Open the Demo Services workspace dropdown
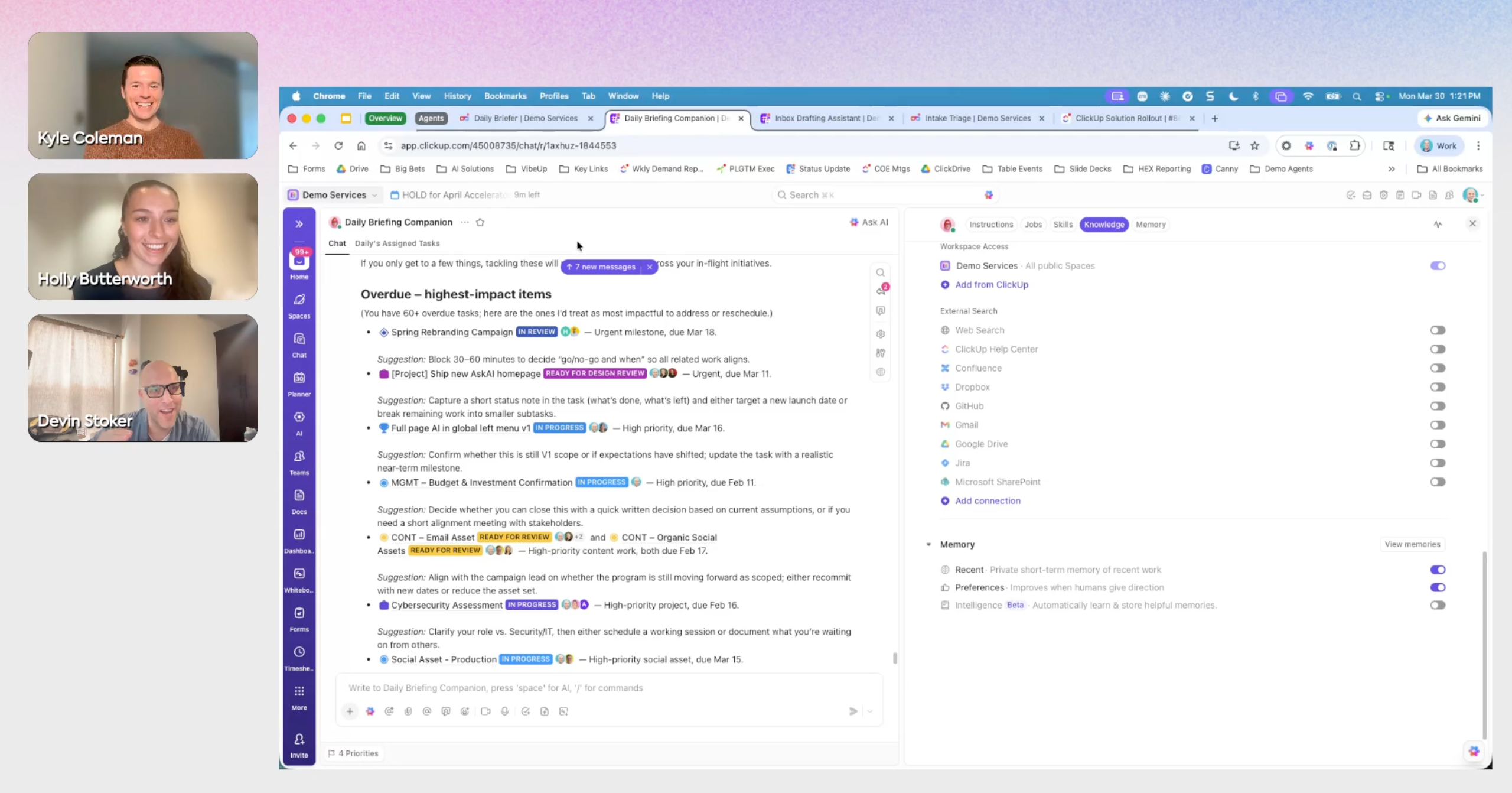1512x793 pixels. point(334,195)
